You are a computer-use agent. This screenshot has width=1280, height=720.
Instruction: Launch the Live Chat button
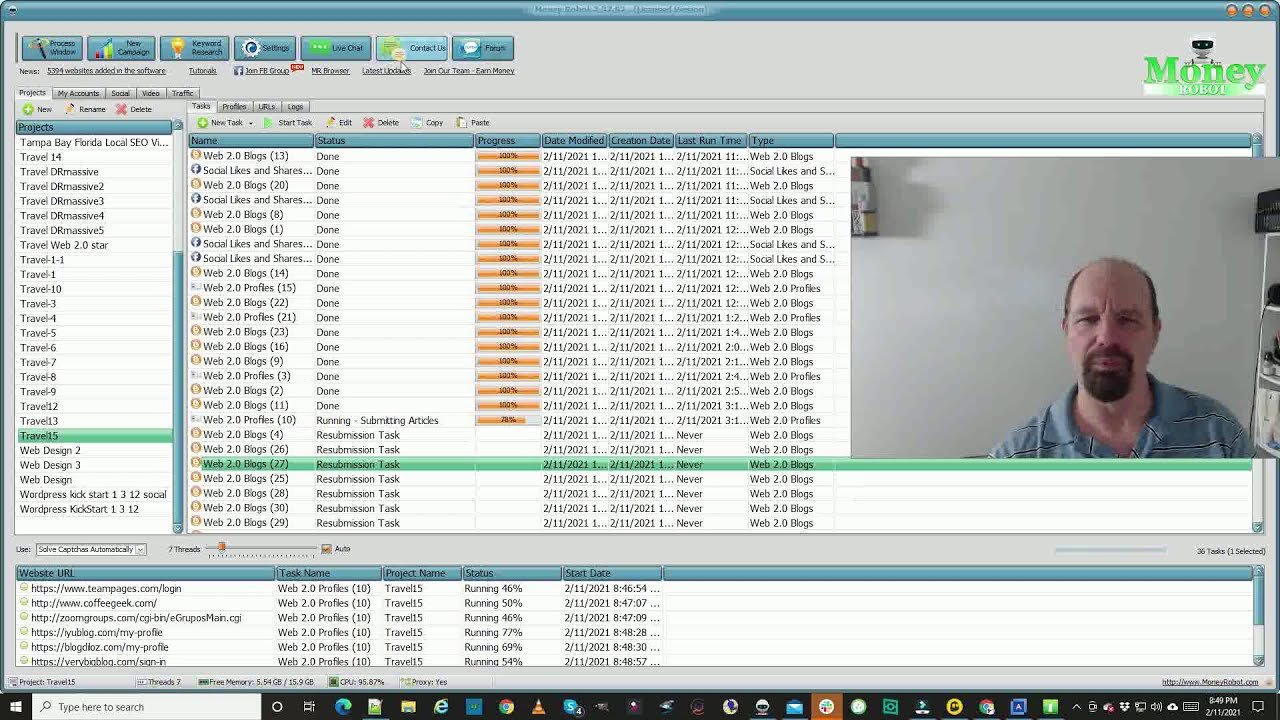click(x=336, y=48)
